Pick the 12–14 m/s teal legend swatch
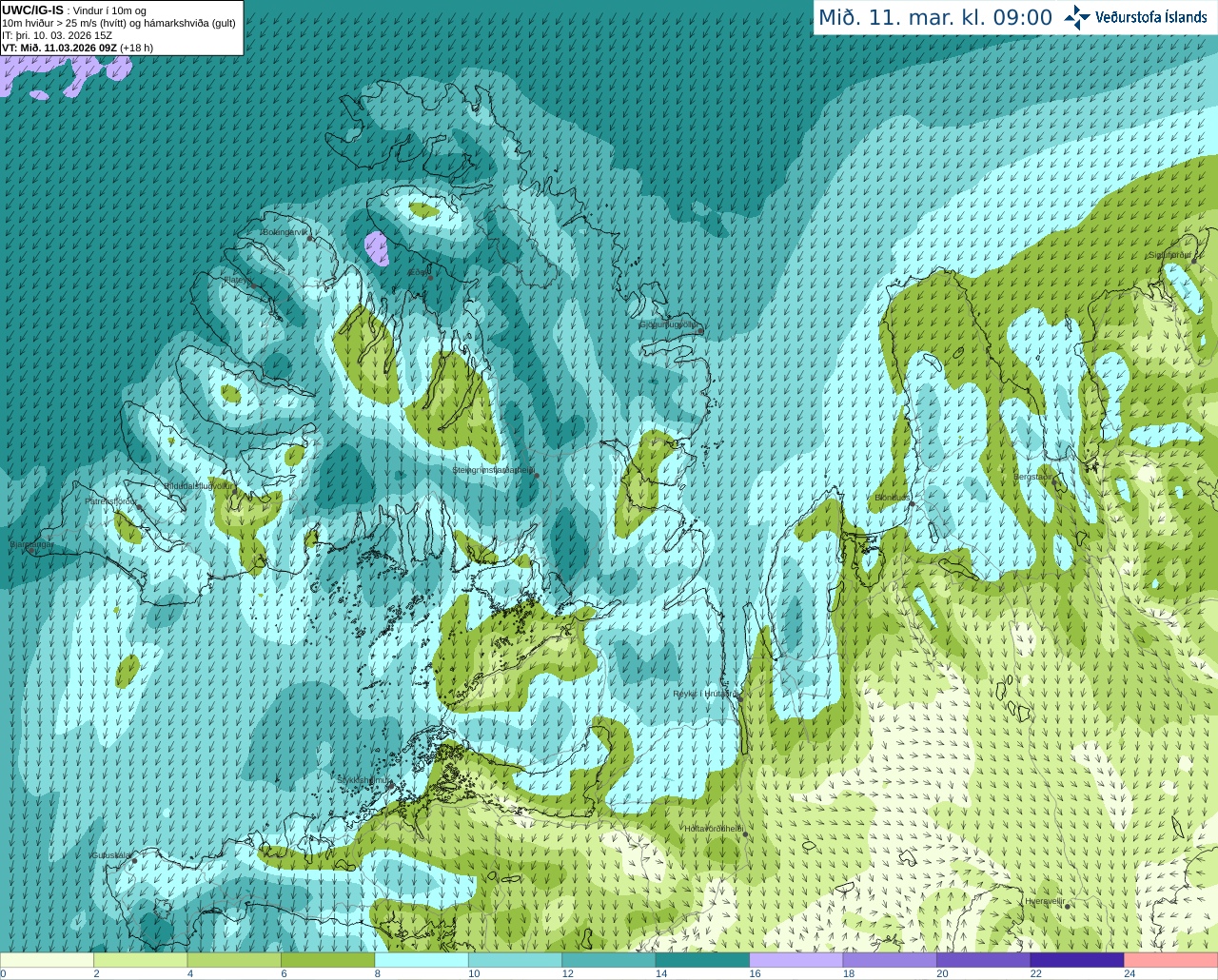Screen dimensions: 1218x980 click(x=609, y=959)
